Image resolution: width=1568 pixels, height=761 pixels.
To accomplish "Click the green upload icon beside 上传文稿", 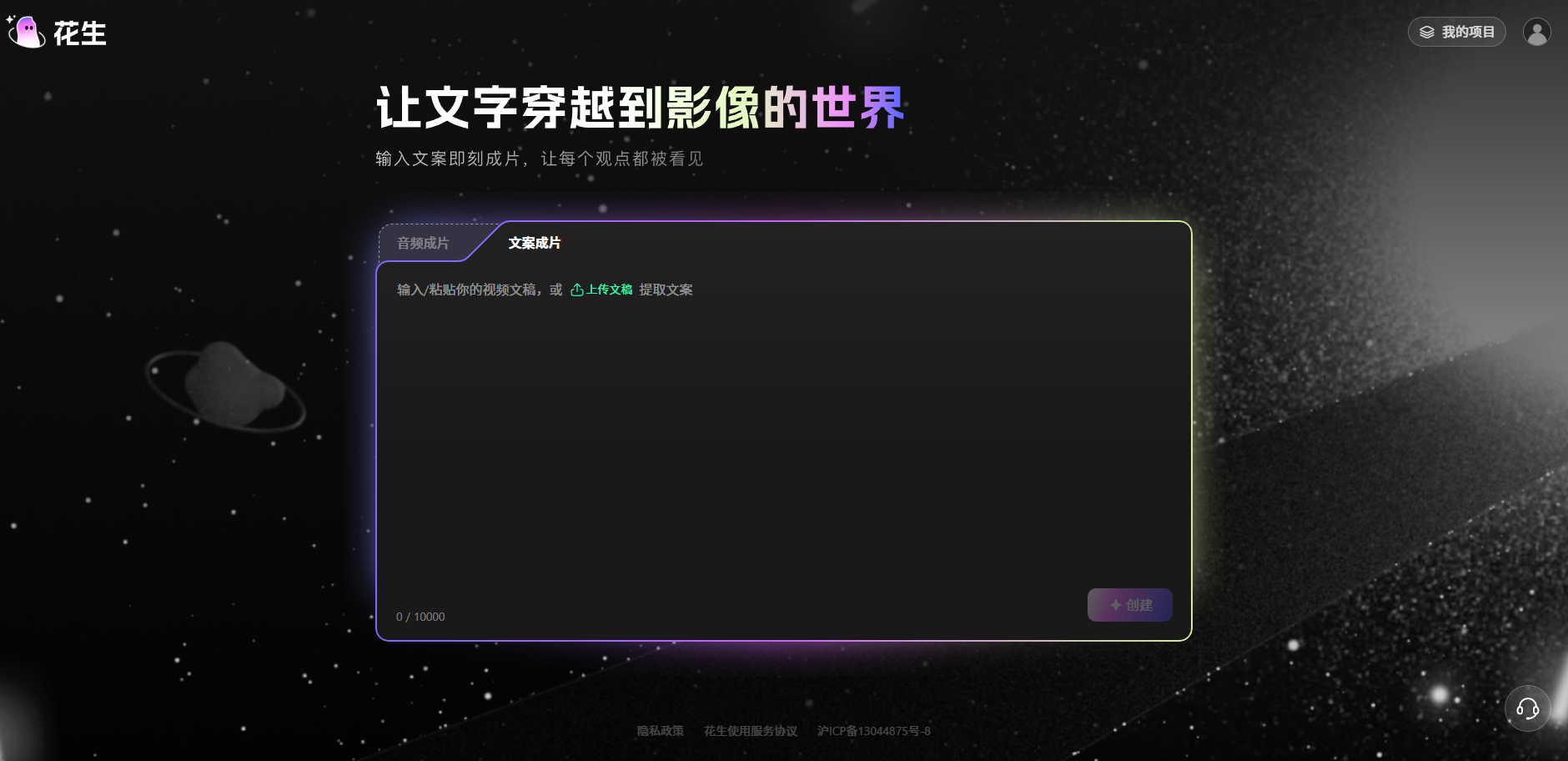I will [x=577, y=290].
